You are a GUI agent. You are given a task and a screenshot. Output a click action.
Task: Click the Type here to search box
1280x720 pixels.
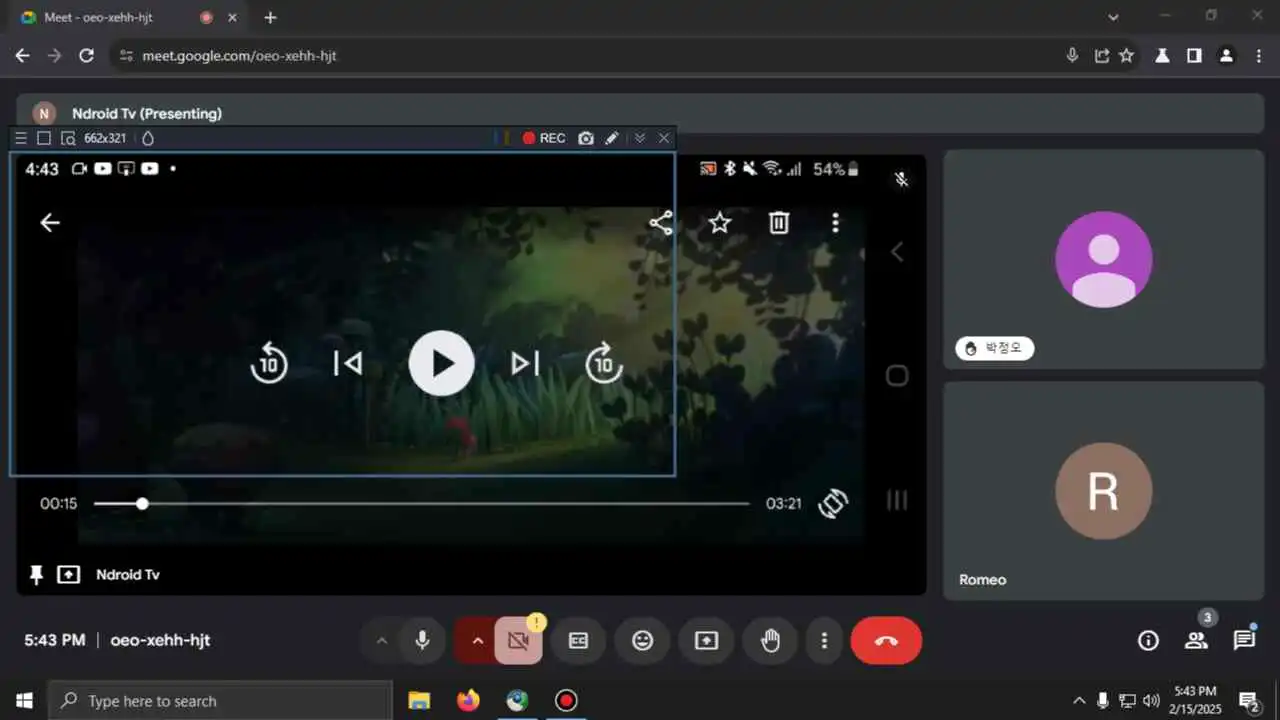pos(220,701)
